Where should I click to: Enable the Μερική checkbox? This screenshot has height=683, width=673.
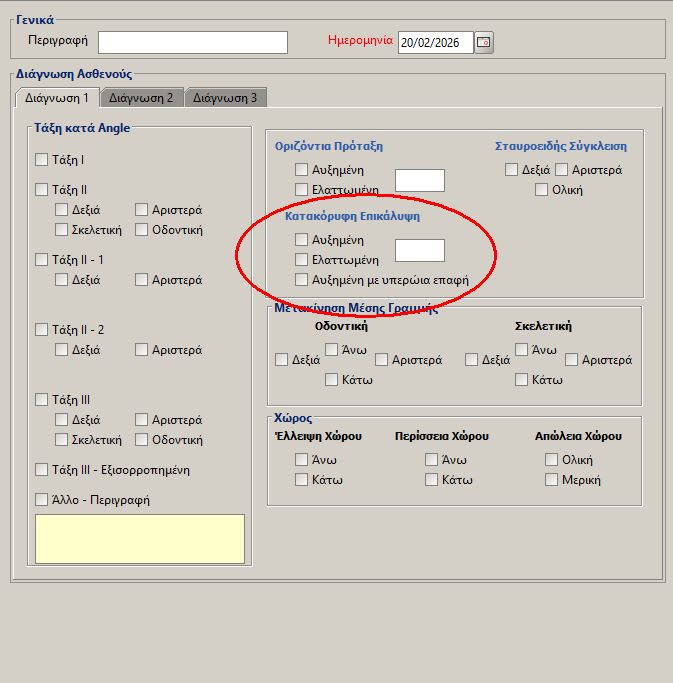552,480
